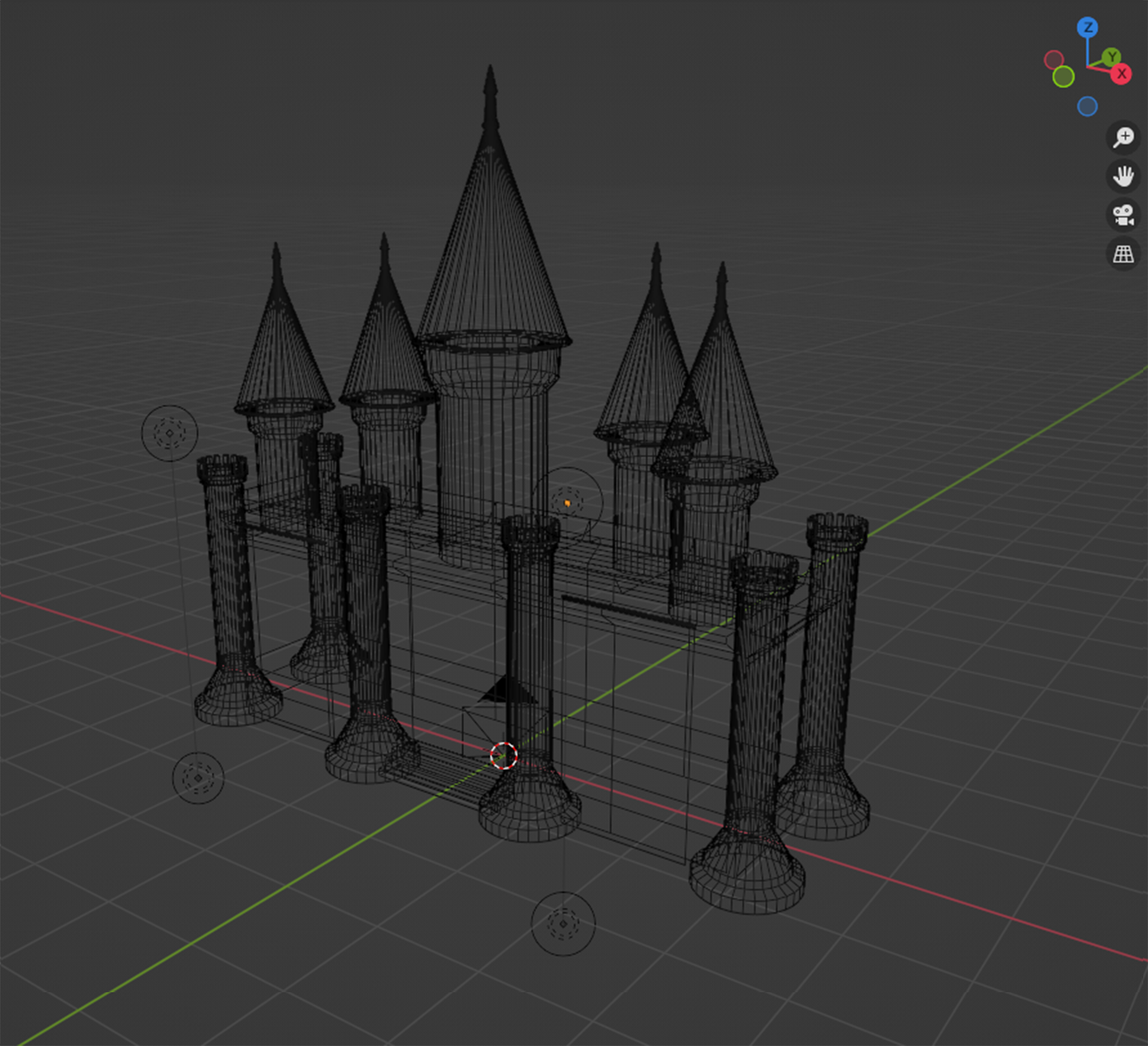1148x1046 pixels.
Task: Click the blue Z axis gizmo ball
Action: pyautogui.click(x=1087, y=27)
